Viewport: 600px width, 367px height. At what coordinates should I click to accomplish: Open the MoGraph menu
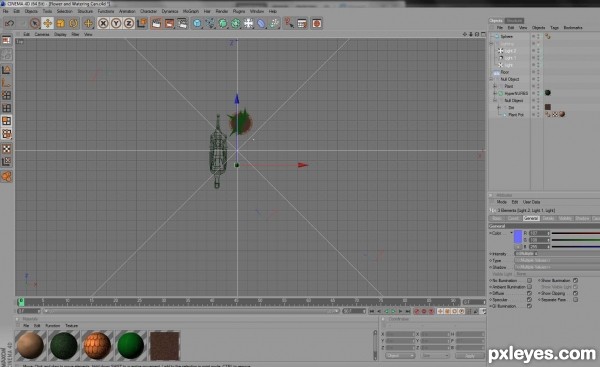[x=191, y=11]
